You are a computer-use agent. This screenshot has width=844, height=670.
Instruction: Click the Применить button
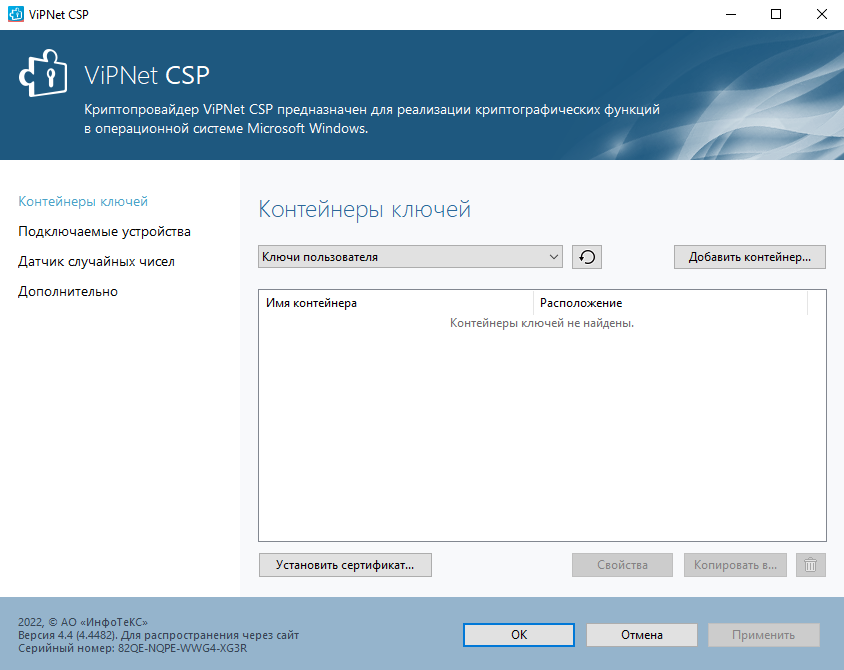tap(764, 635)
